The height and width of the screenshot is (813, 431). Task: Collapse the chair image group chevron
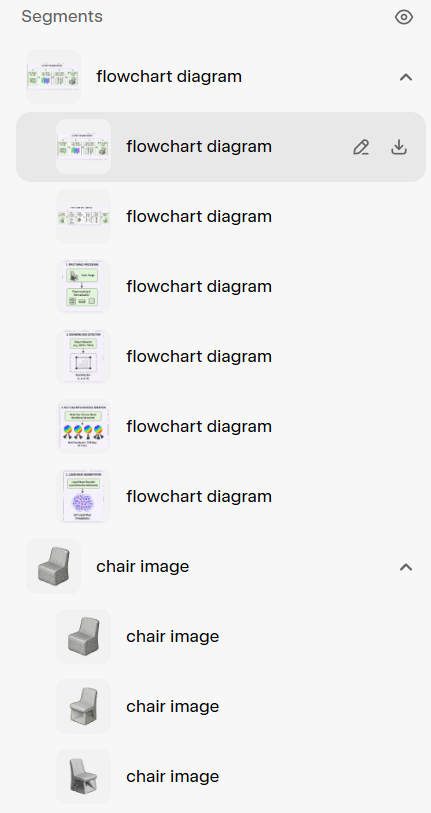406,567
